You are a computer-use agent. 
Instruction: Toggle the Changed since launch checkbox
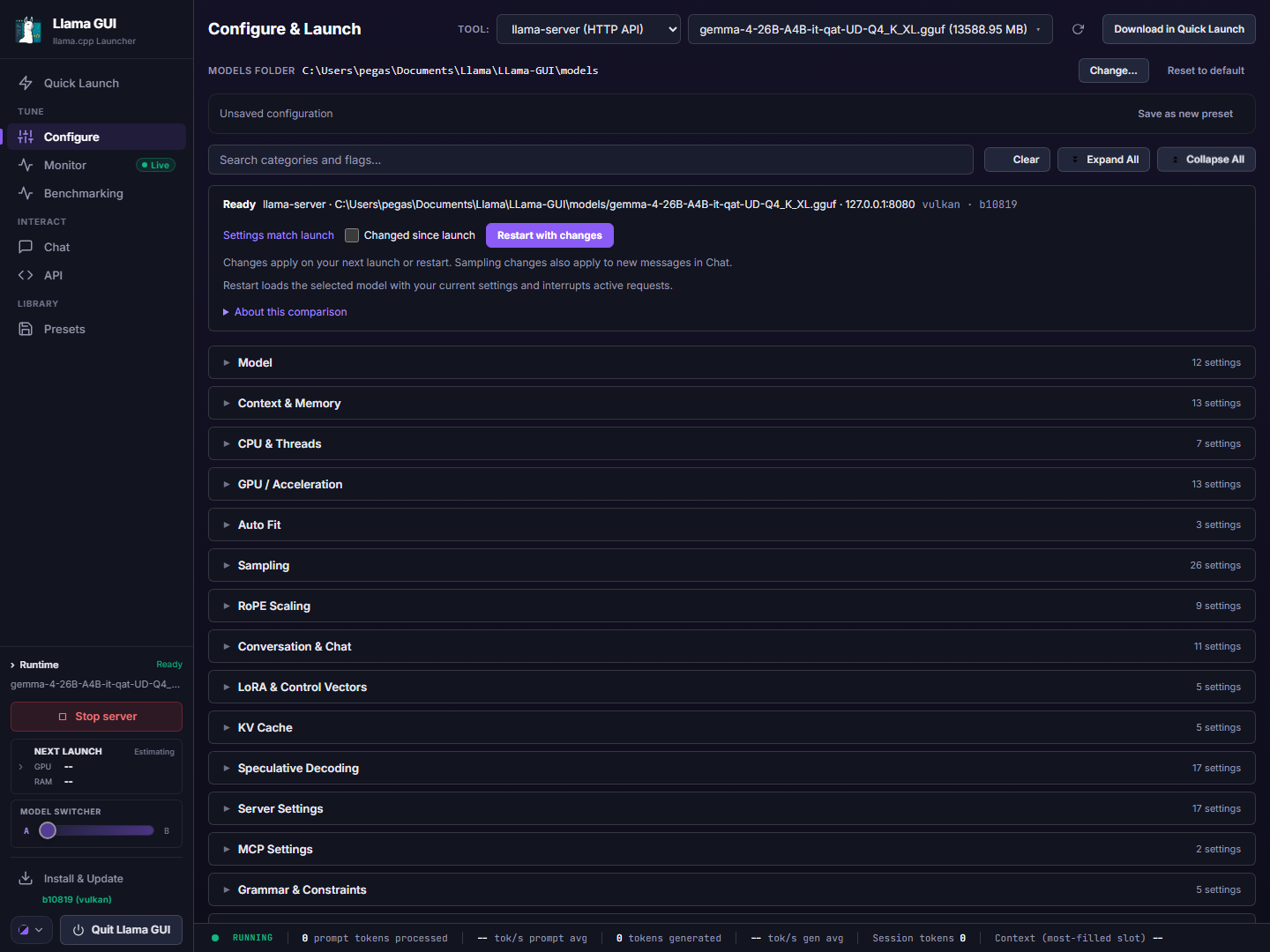tap(352, 235)
